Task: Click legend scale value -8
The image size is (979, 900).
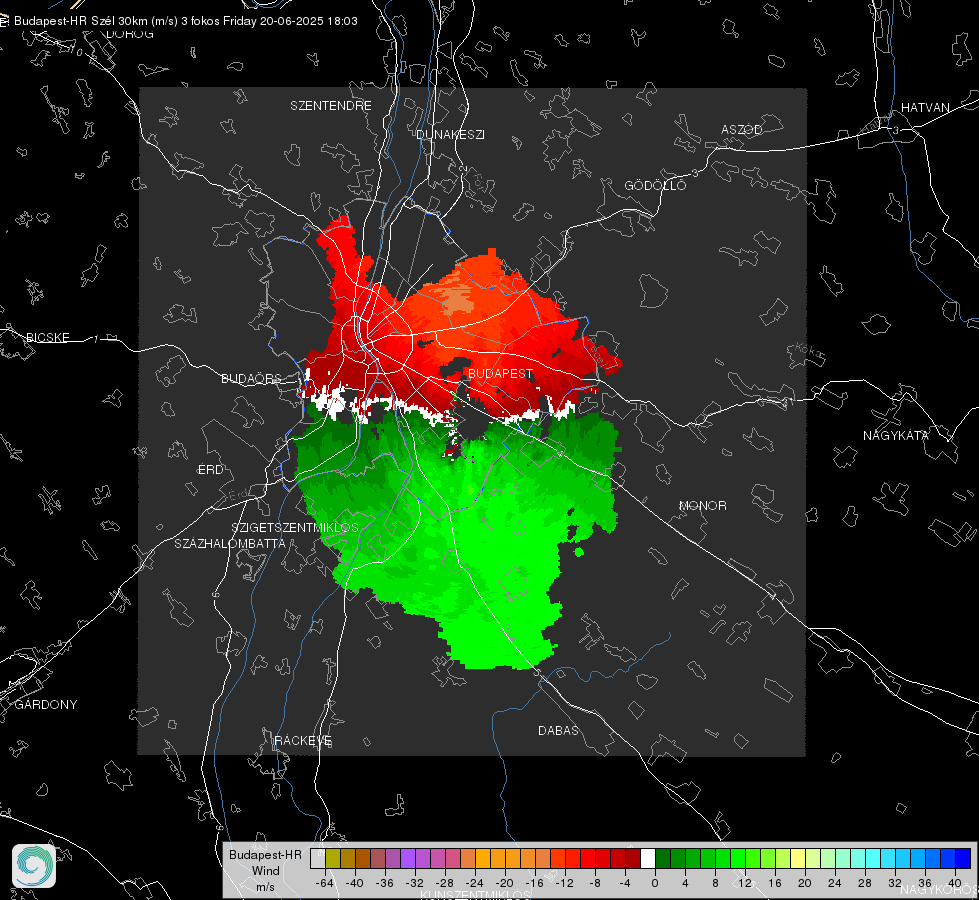Action: tap(595, 884)
